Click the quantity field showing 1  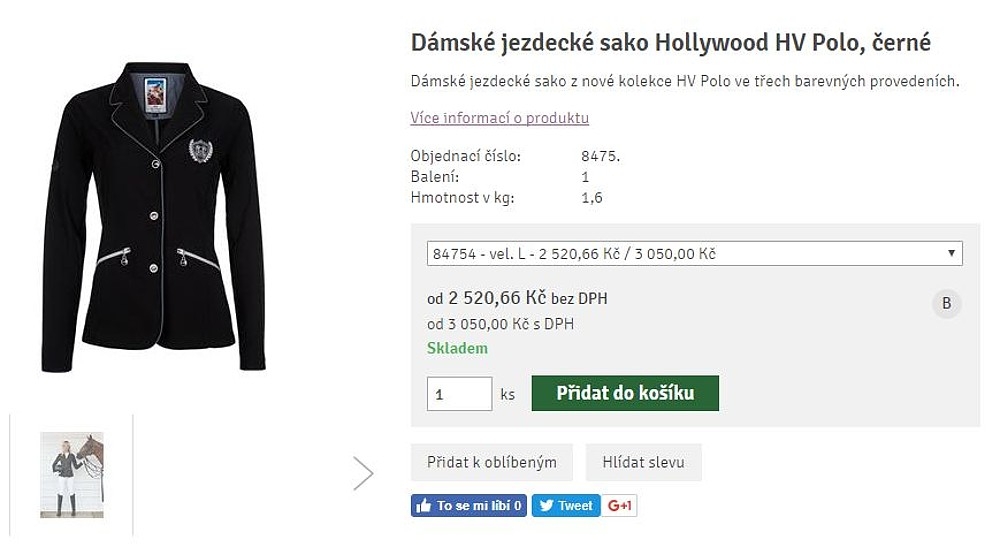tap(459, 394)
